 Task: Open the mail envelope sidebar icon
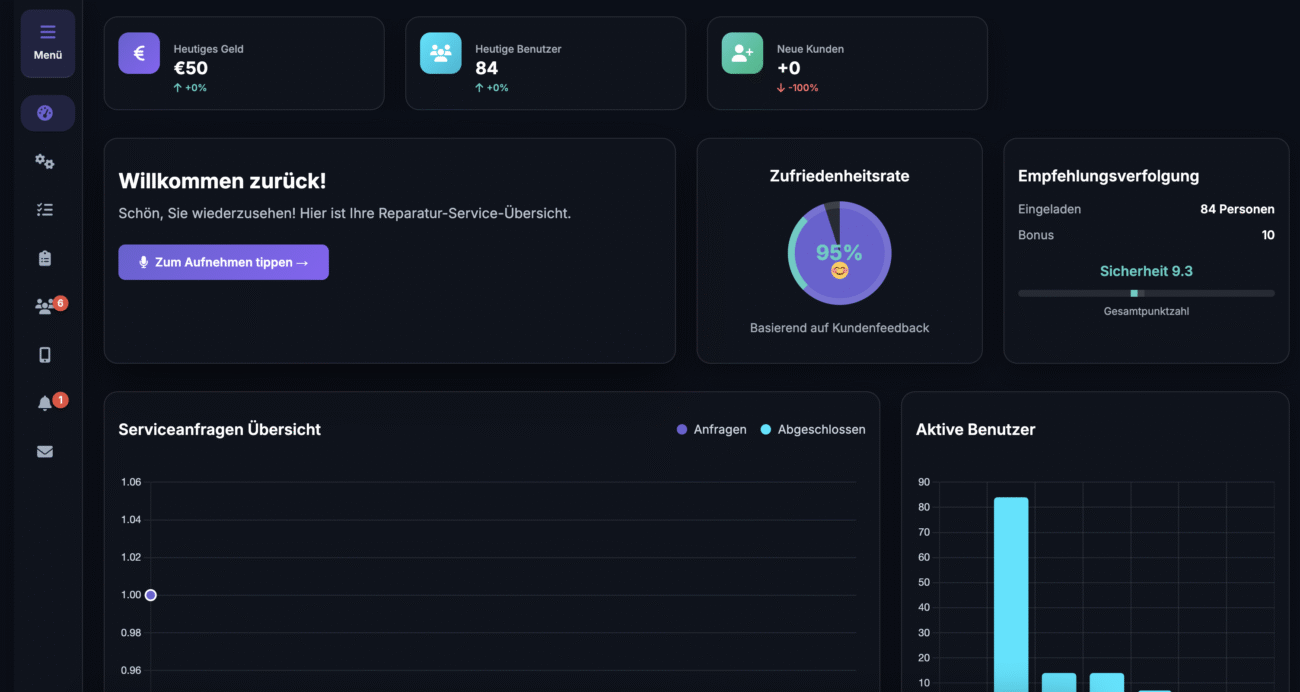click(45, 451)
